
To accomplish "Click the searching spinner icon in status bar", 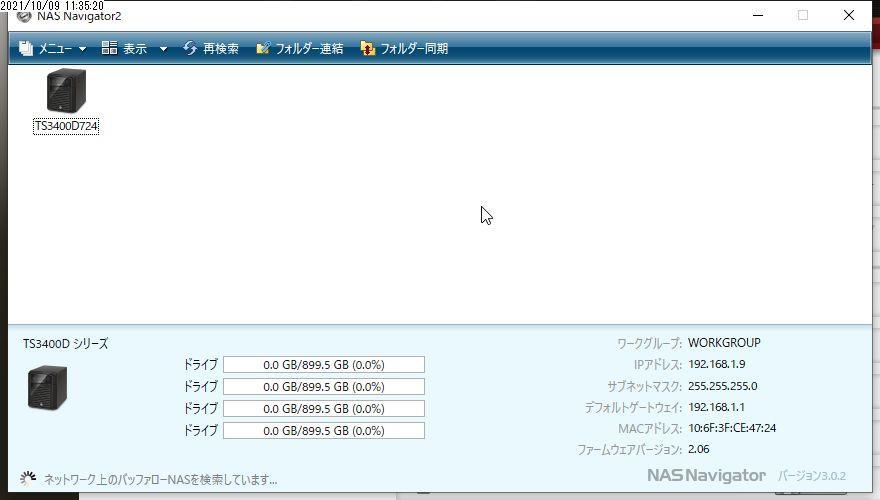I will [x=28, y=478].
